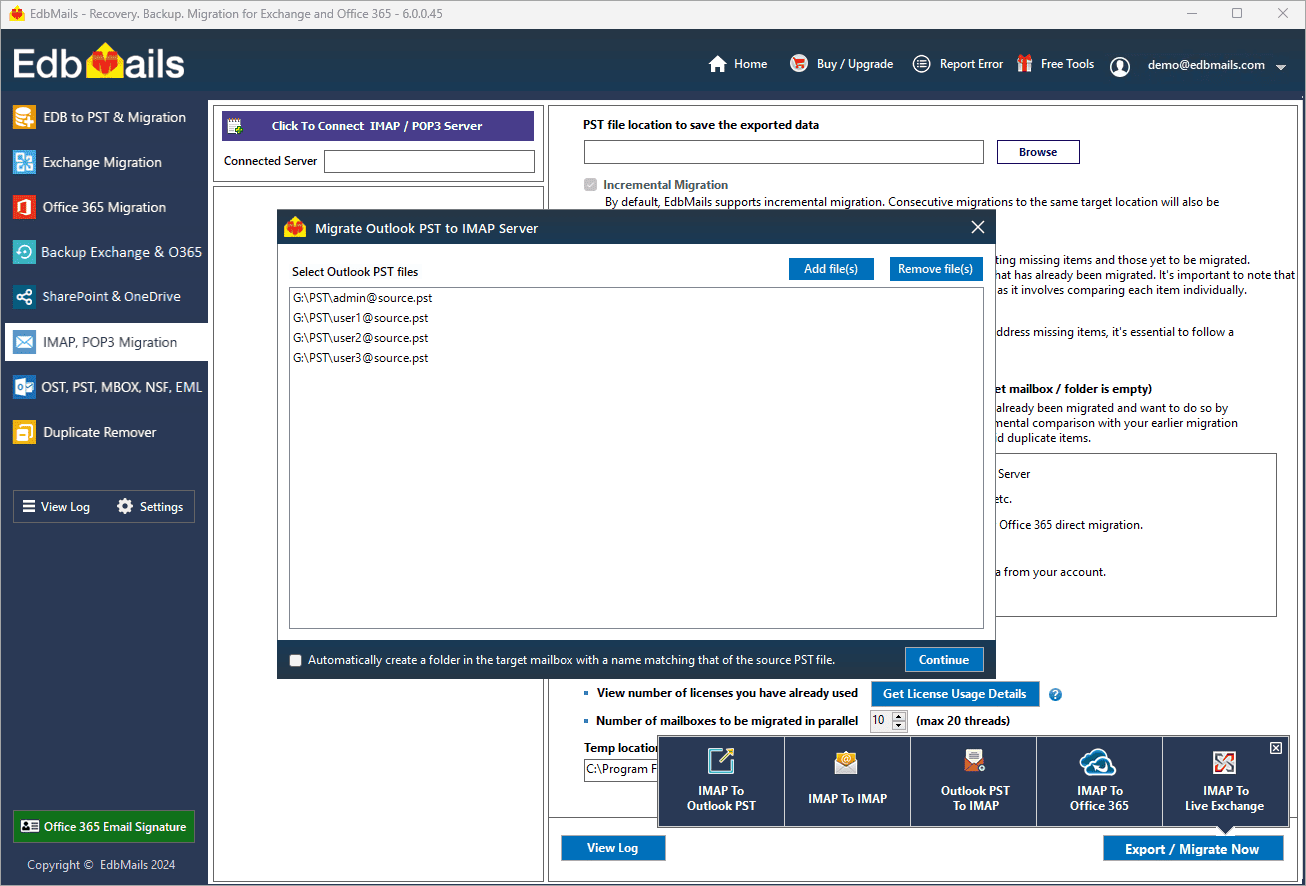Click the Settings gear icon
This screenshot has height=886, width=1306.
point(125,507)
